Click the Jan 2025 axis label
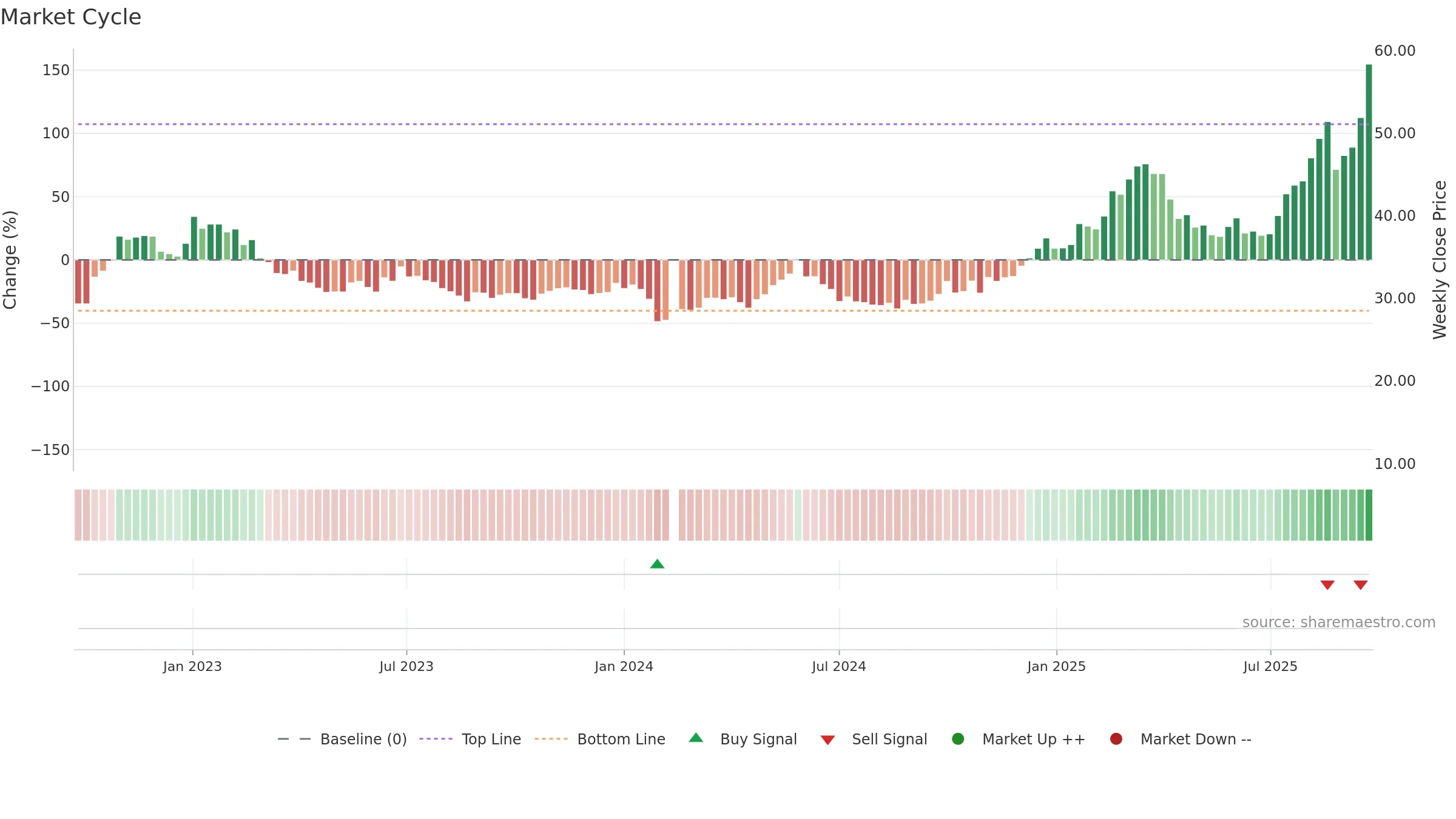Viewport: 1456px width, 819px height. pos(1056,666)
